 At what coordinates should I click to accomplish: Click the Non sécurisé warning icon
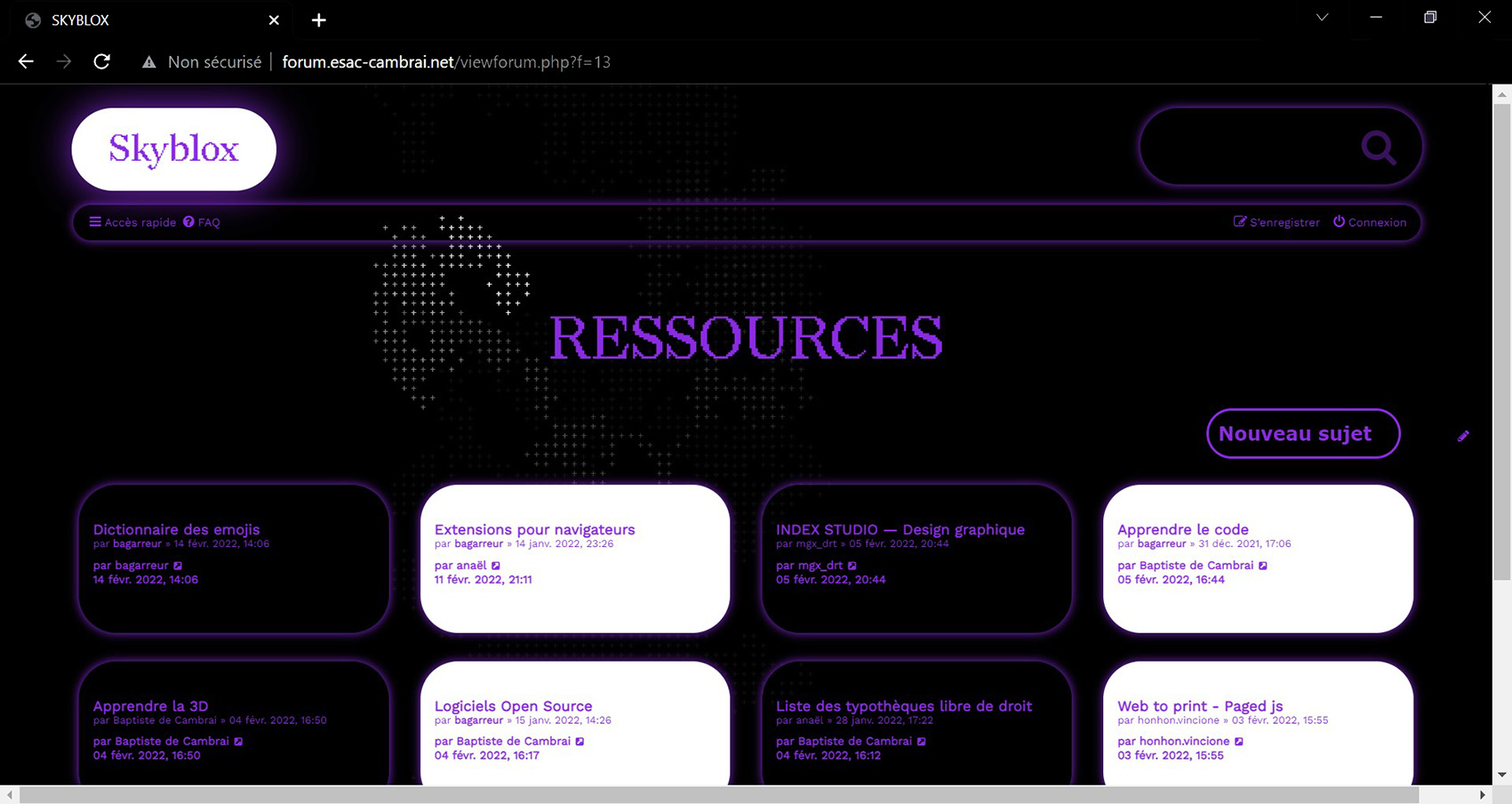coord(149,62)
